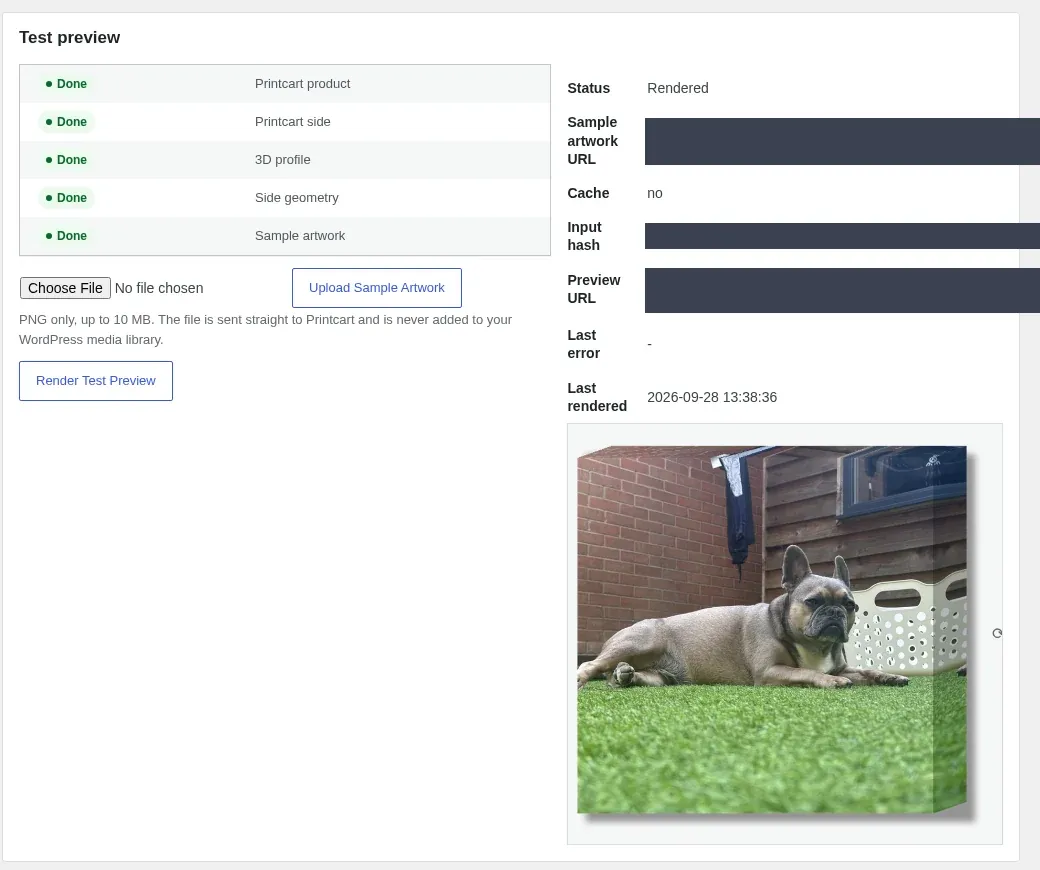
Task: Click the Done badge for Printcart side
Action: (66, 122)
